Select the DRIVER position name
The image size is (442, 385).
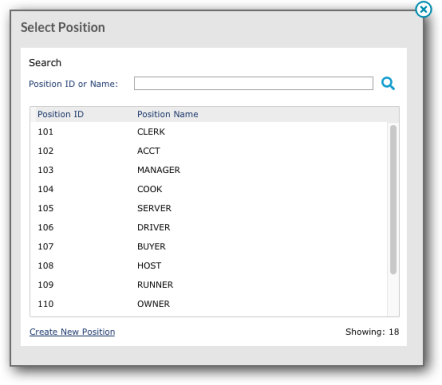click(x=154, y=227)
